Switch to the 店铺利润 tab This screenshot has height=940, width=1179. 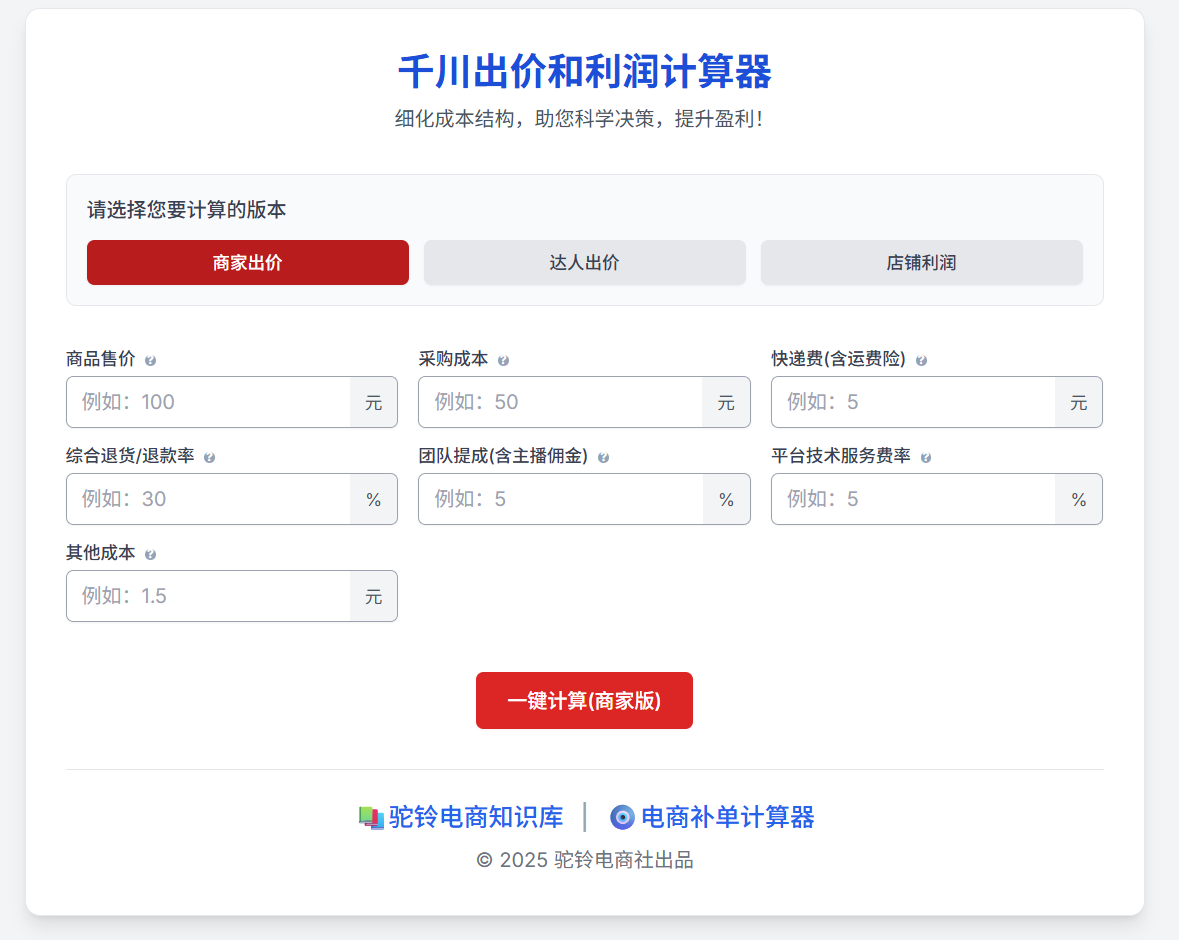922,262
